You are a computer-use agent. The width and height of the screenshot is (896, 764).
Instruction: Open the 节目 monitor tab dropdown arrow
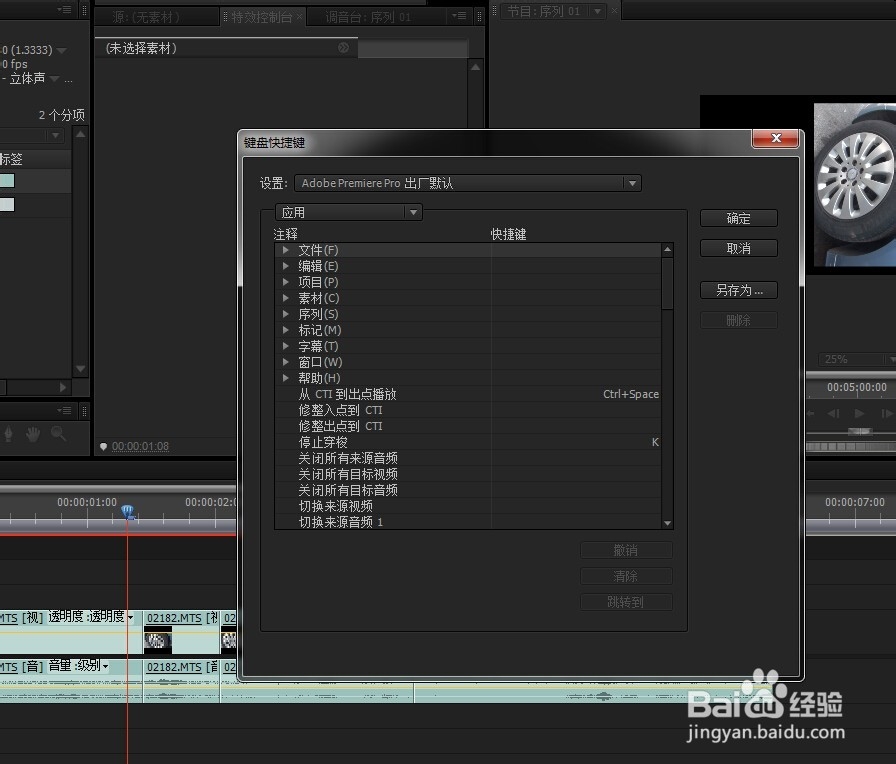[x=597, y=11]
